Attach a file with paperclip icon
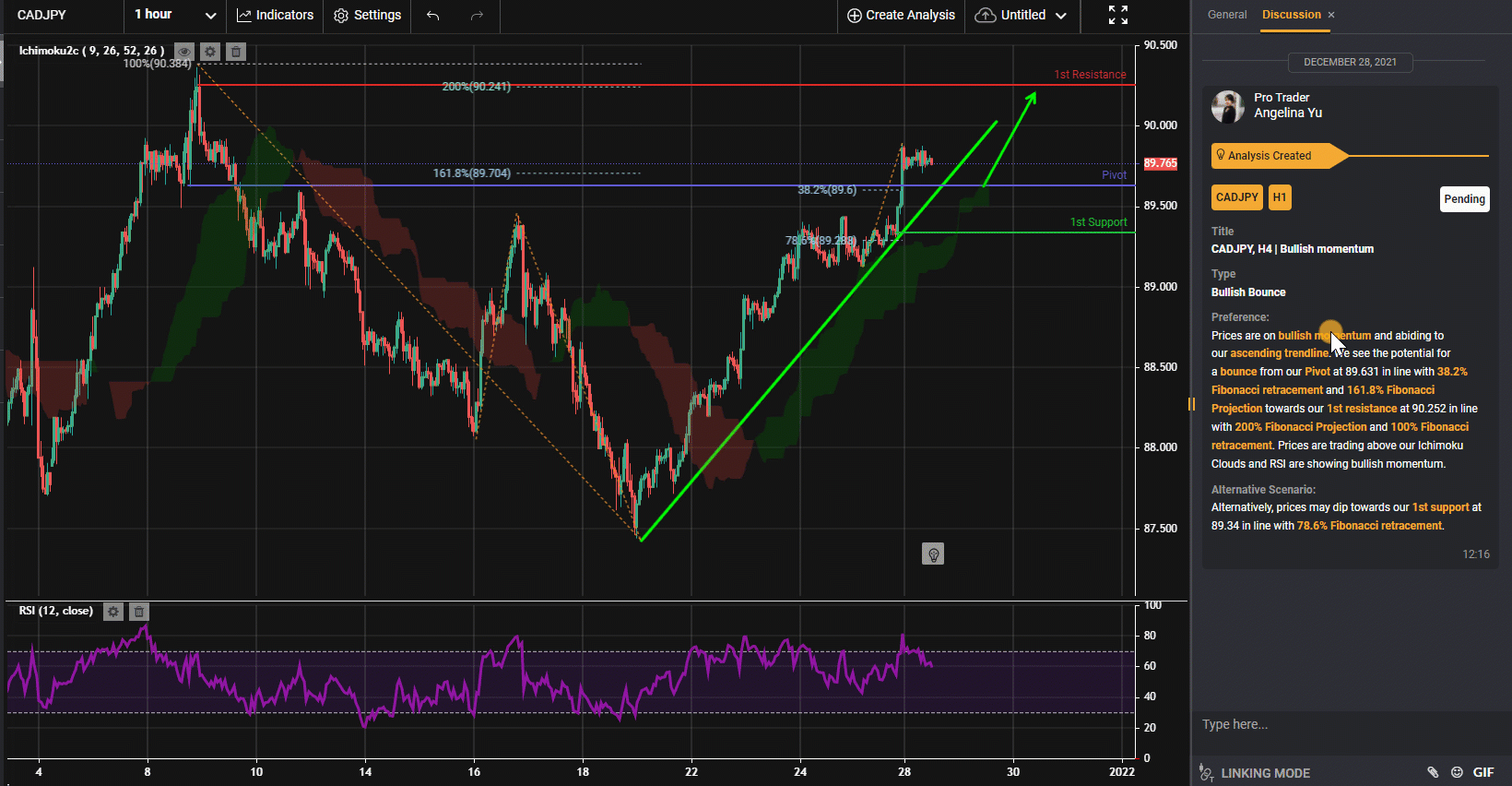 [x=1433, y=773]
